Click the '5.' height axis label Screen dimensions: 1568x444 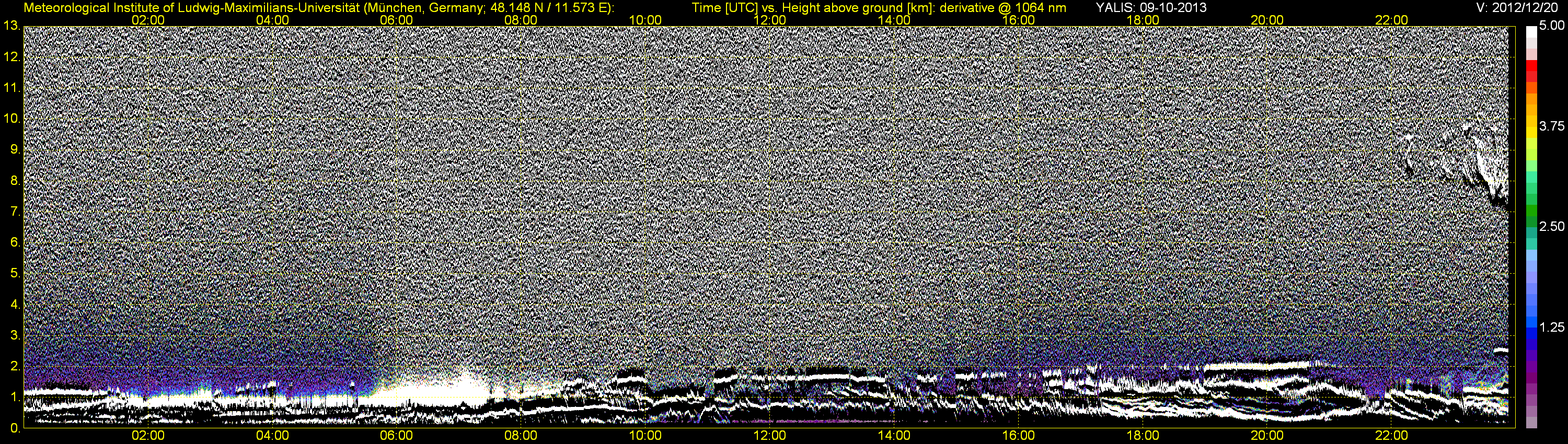pos(15,274)
